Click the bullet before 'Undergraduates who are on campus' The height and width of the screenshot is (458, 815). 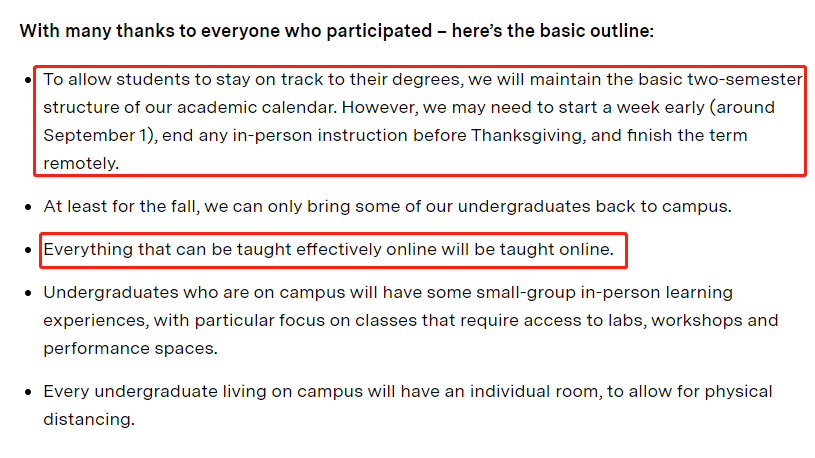[28, 293]
